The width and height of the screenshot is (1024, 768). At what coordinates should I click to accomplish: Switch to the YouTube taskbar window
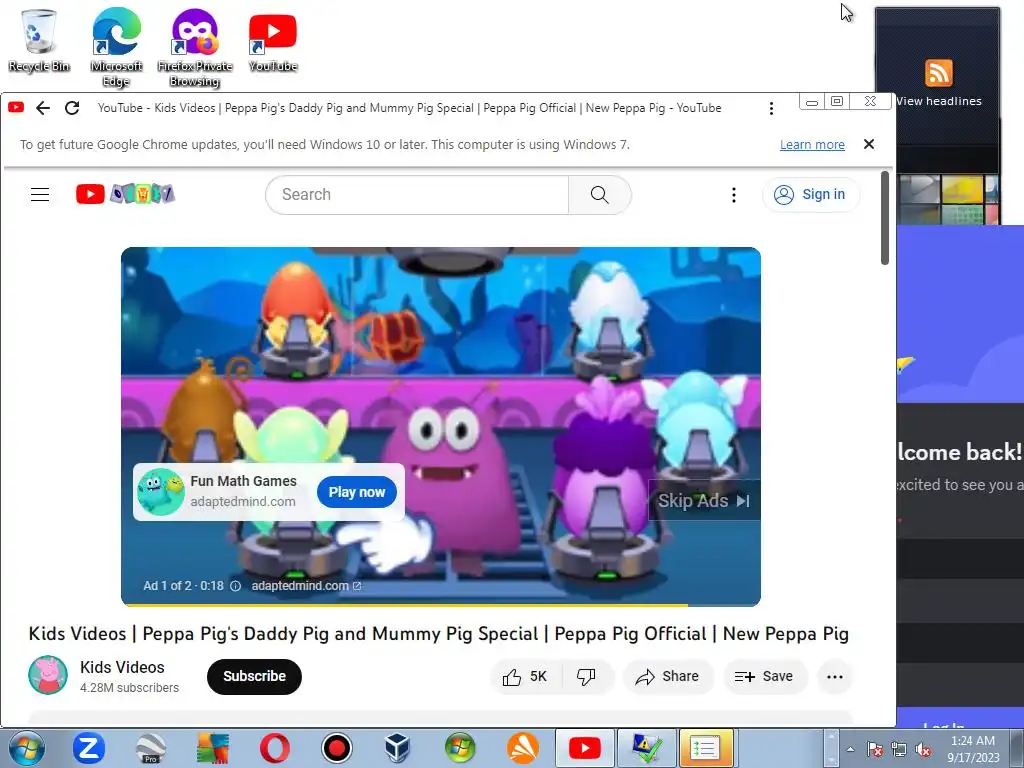584,748
